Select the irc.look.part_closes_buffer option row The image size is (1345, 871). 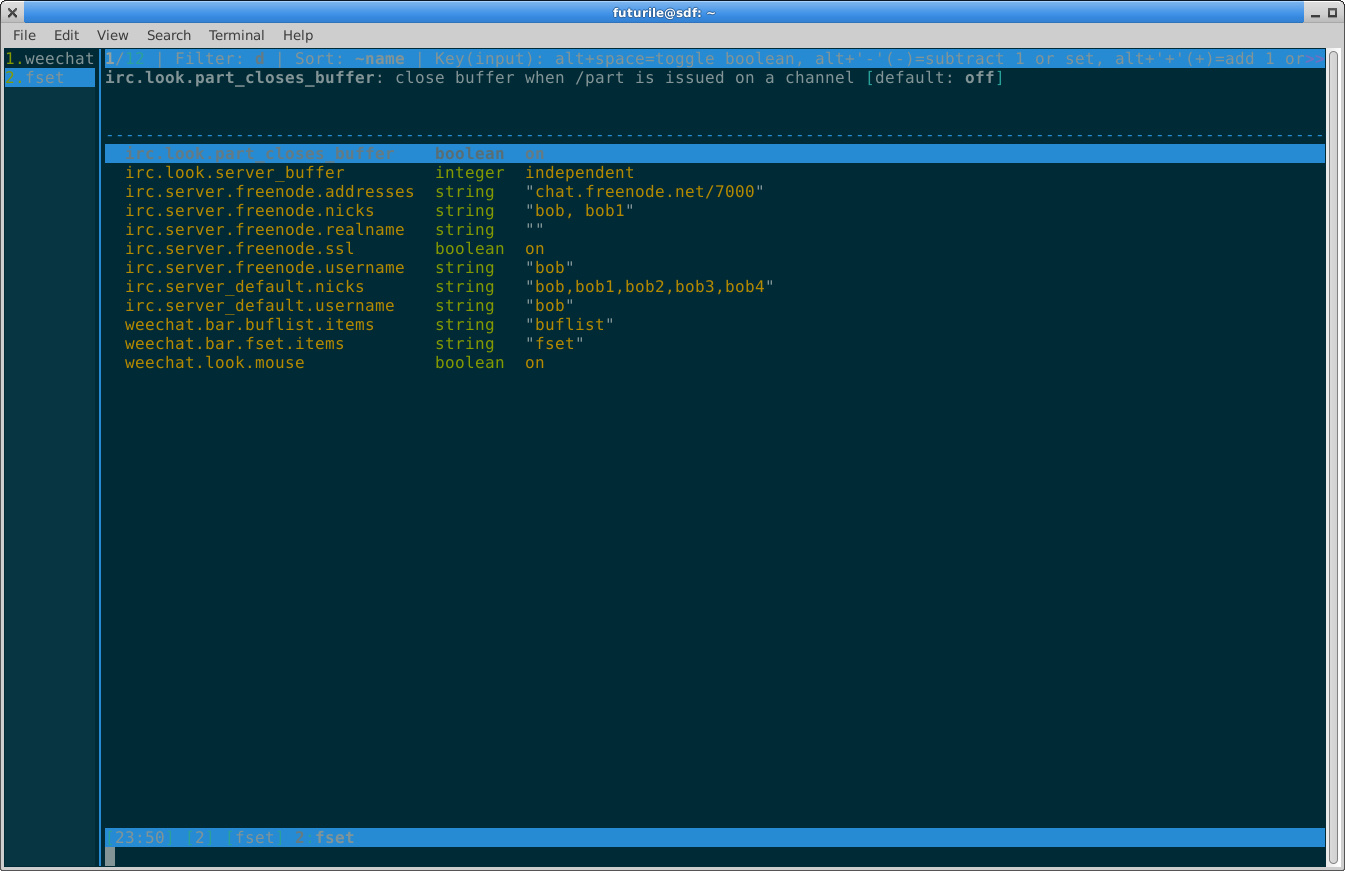coord(715,154)
